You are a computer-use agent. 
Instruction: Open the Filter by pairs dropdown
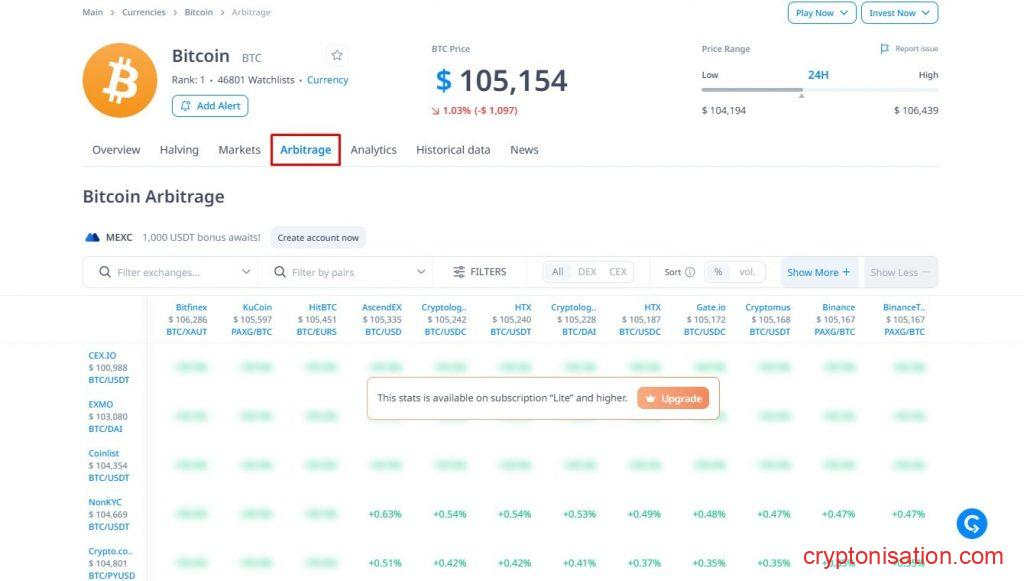tap(345, 272)
